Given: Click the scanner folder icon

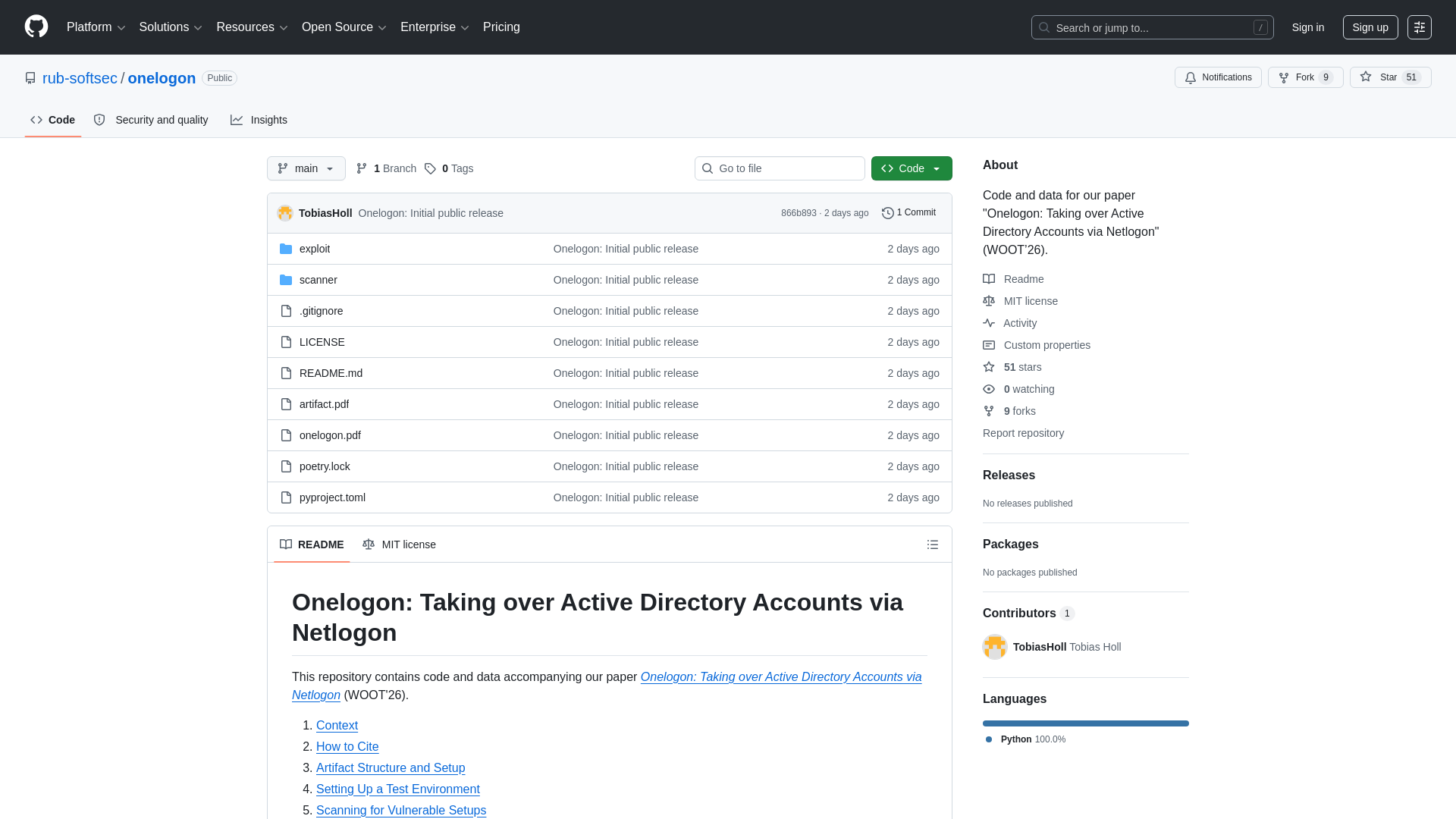Looking at the screenshot, I should pos(286,280).
